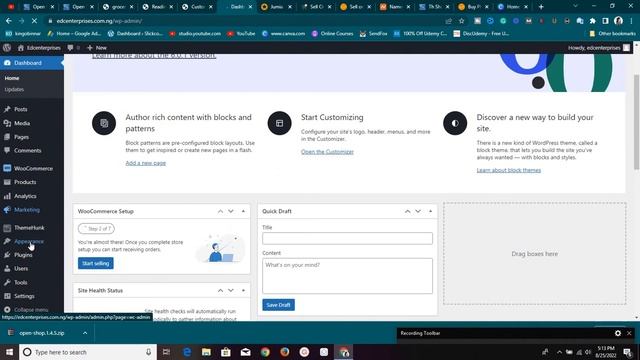Click the Step 2 of 7 badge

pos(96,229)
